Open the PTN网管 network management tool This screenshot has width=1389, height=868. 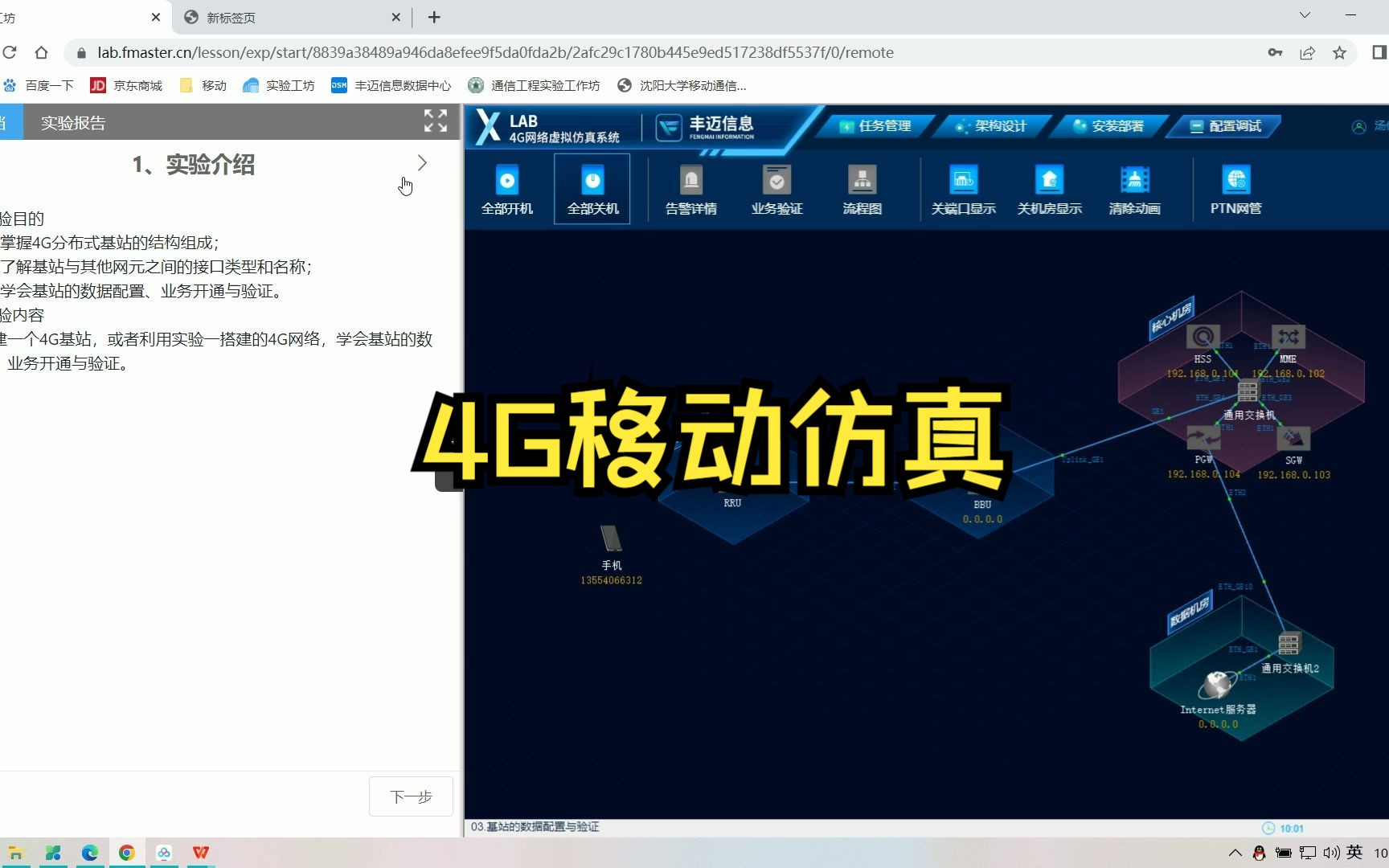tap(1235, 189)
